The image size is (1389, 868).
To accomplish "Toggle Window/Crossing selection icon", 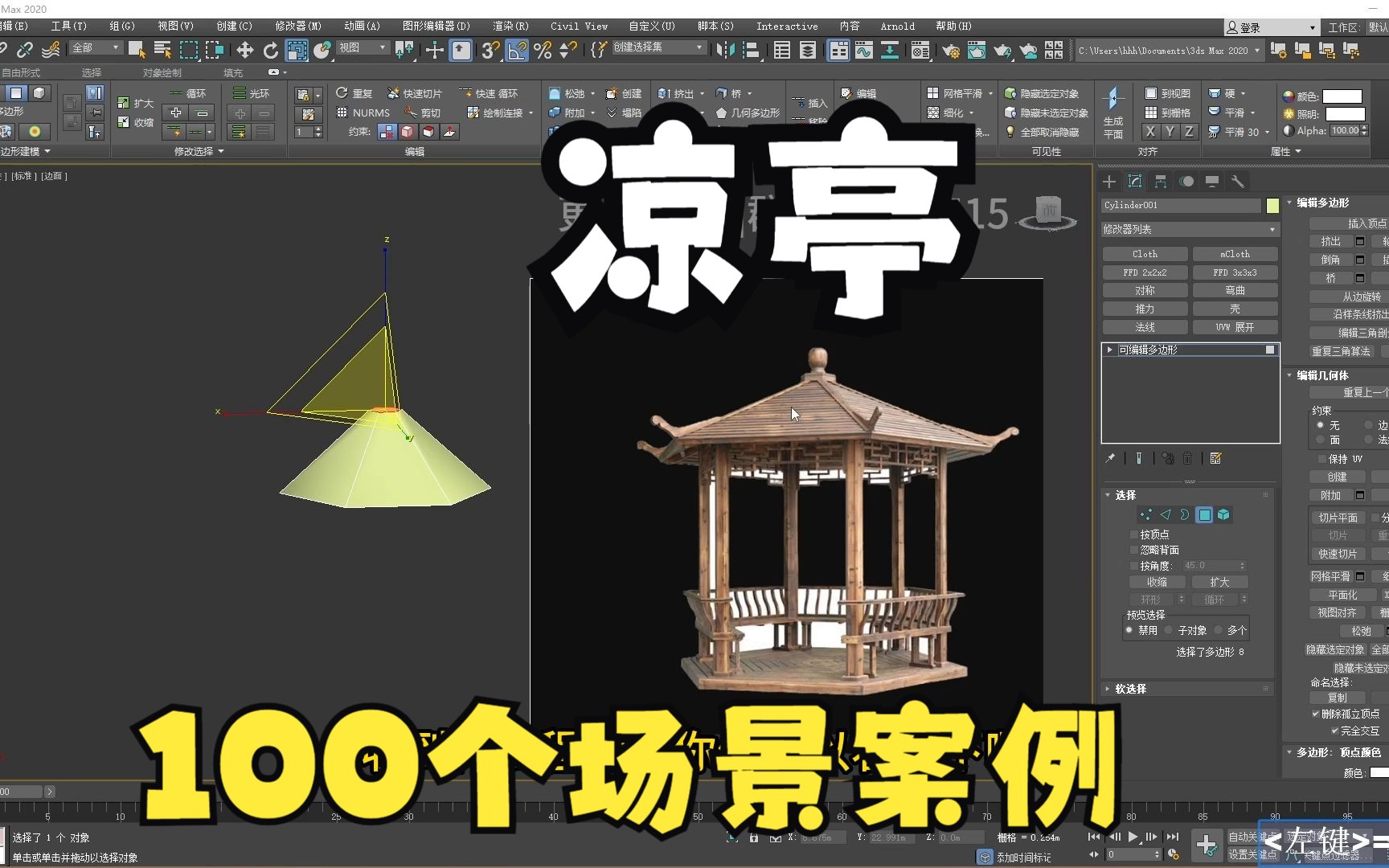I will click(x=215, y=51).
